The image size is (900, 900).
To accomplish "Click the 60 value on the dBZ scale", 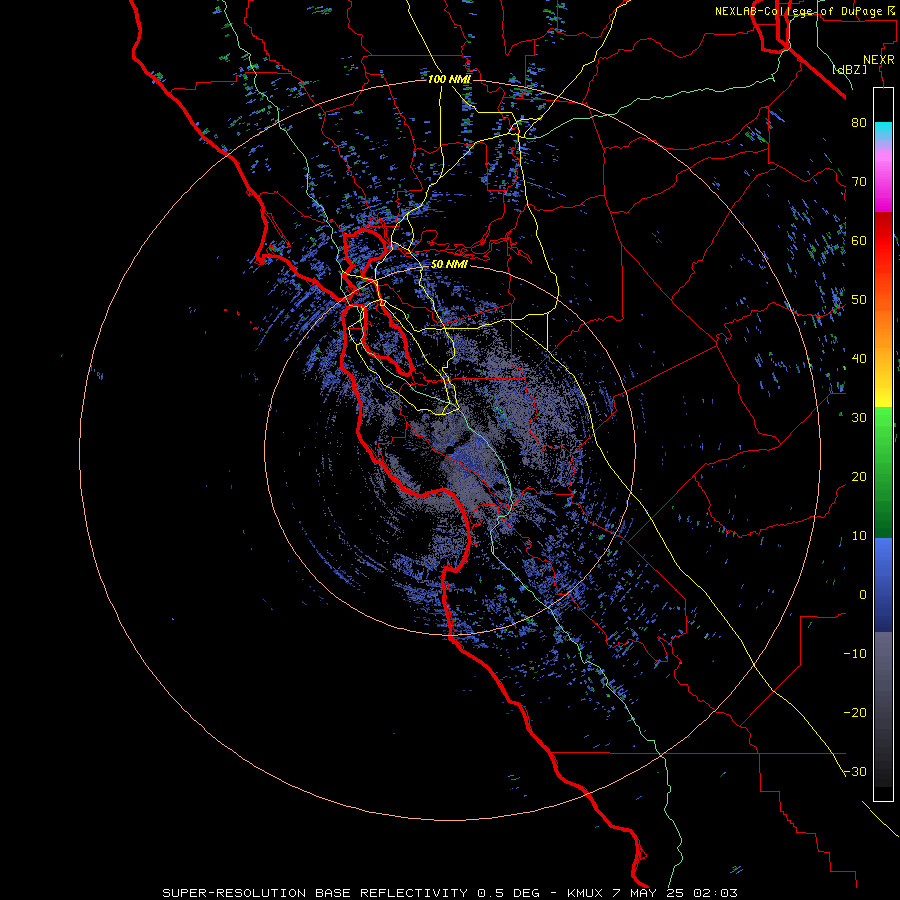I will pos(859,240).
